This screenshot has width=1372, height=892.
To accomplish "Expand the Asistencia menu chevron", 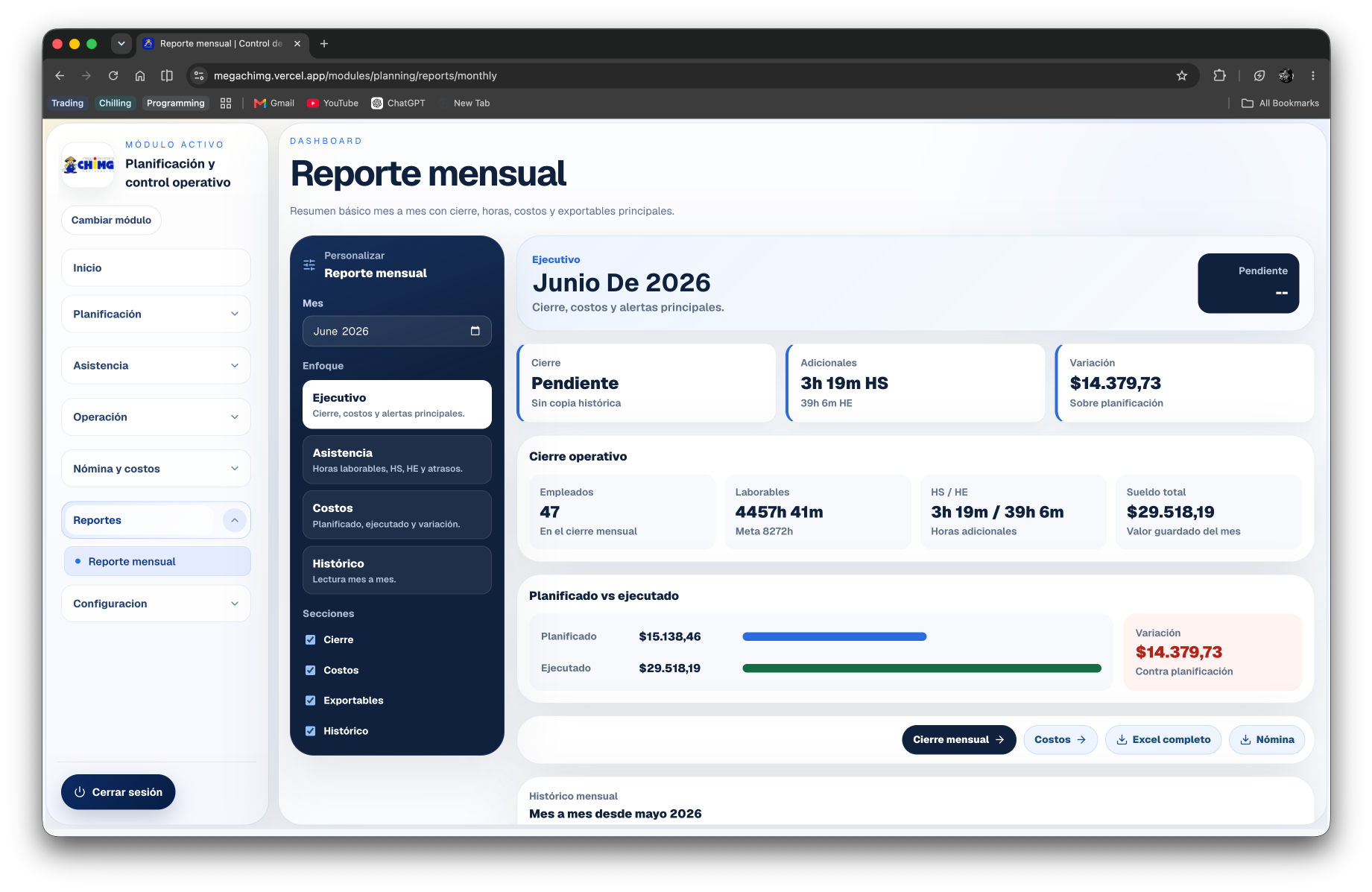I will [235, 365].
